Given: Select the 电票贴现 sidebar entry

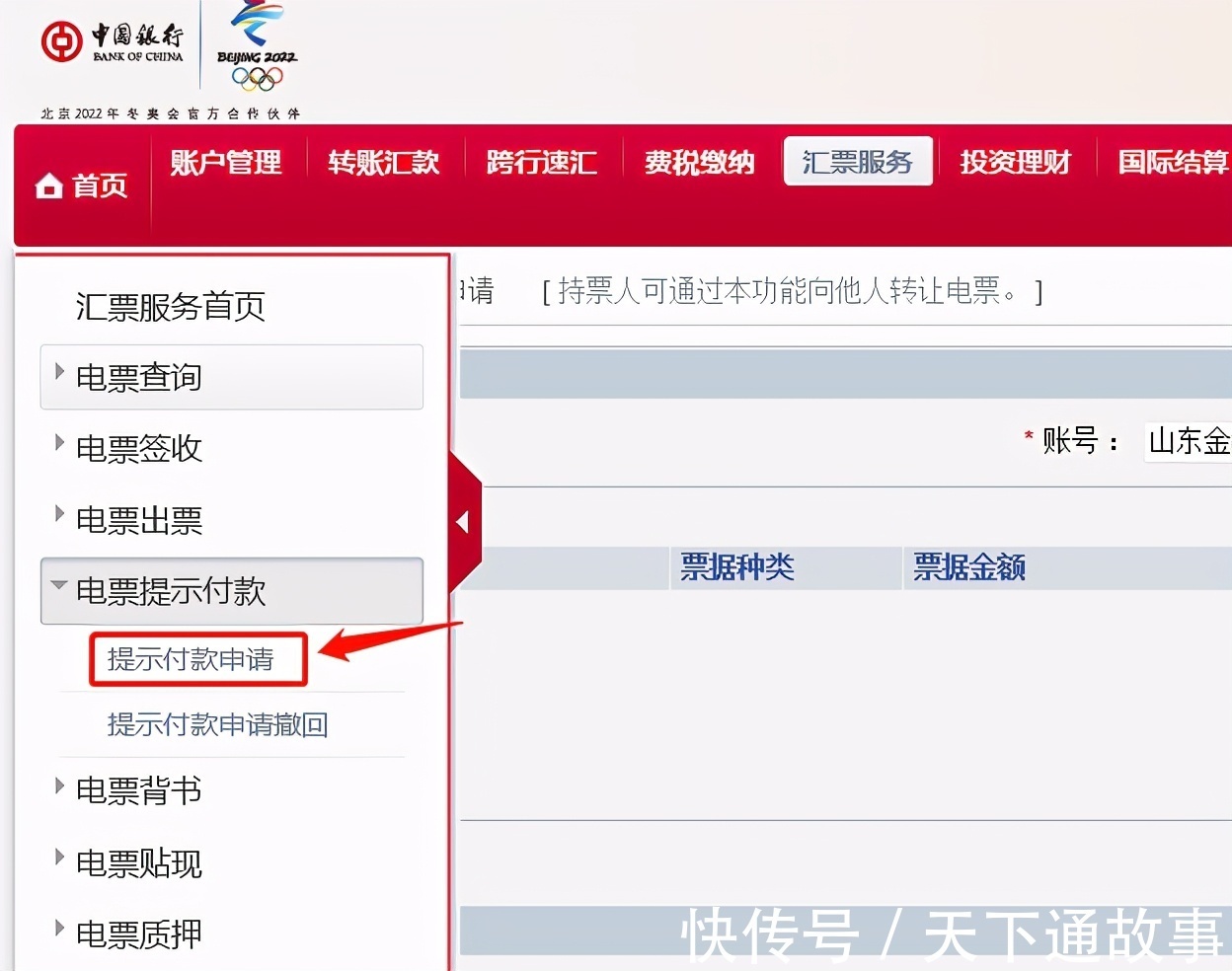Looking at the screenshot, I should (x=138, y=862).
